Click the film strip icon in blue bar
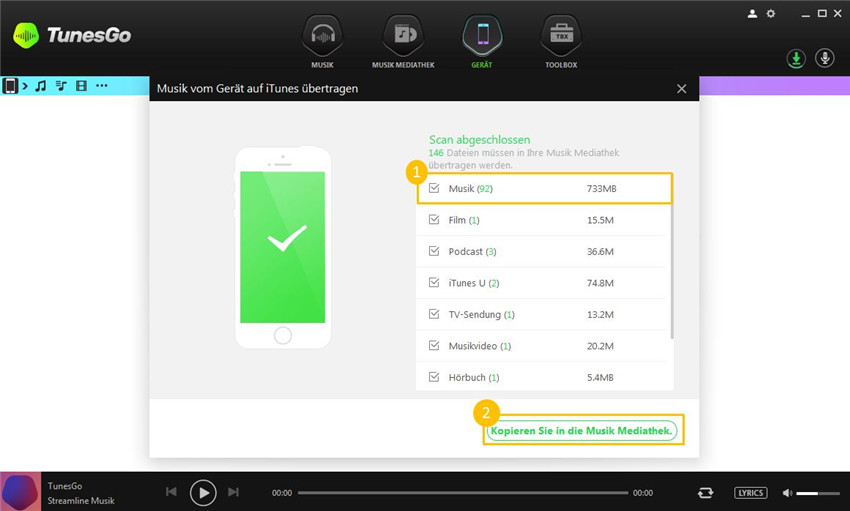 [81, 86]
